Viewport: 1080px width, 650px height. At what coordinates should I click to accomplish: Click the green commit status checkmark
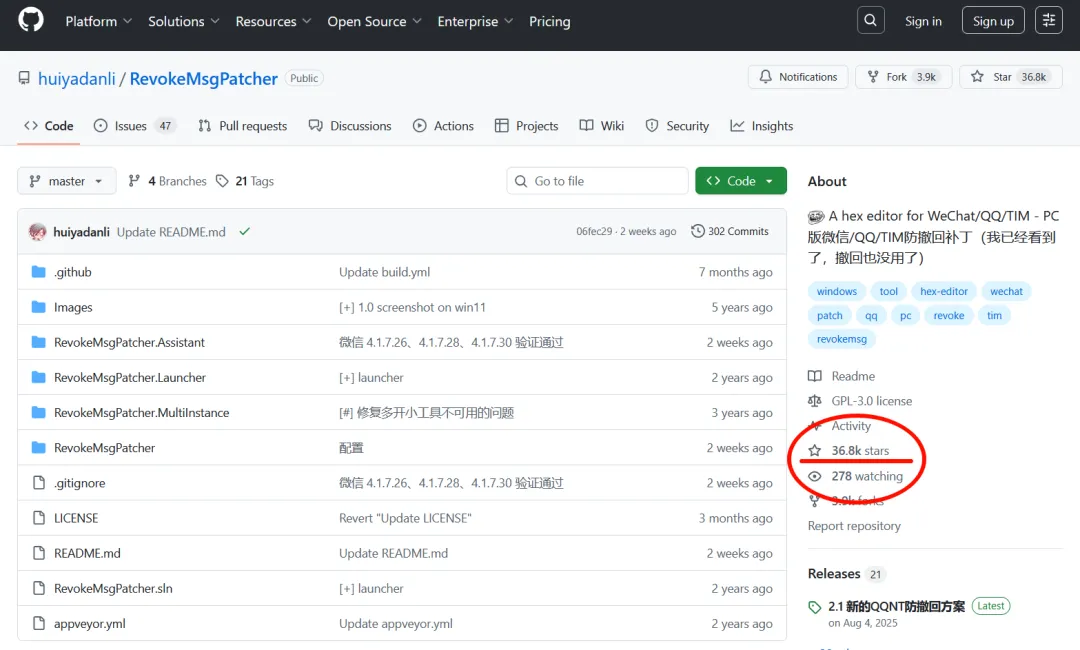[244, 232]
